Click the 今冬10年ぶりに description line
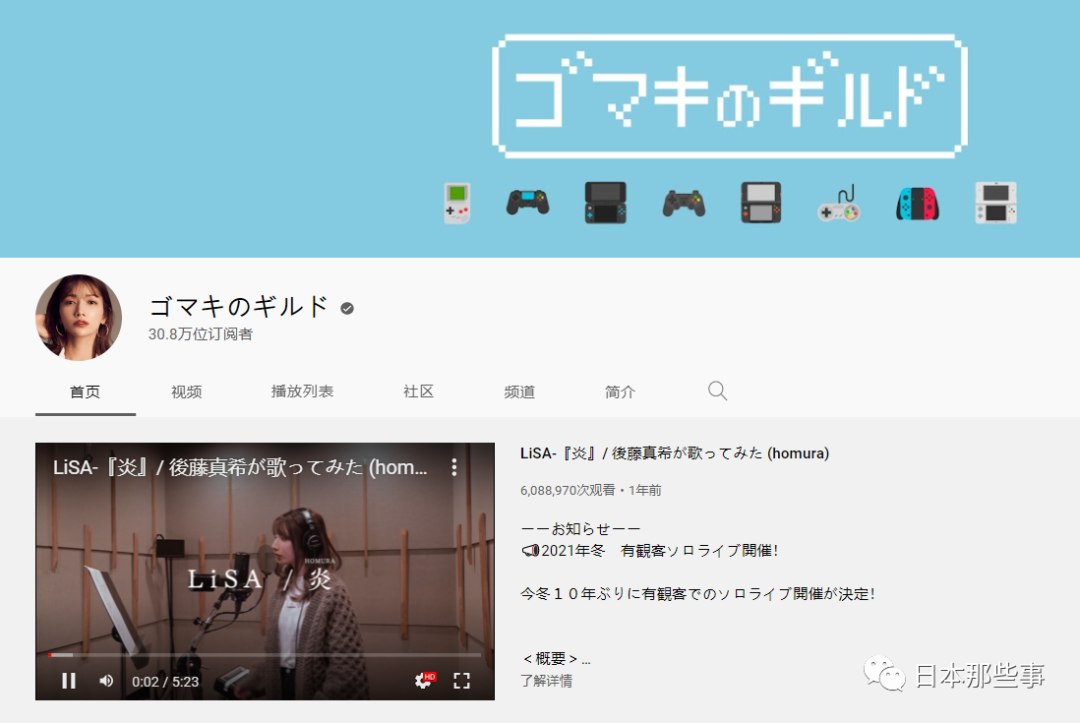This screenshot has width=1080, height=723. click(697, 594)
